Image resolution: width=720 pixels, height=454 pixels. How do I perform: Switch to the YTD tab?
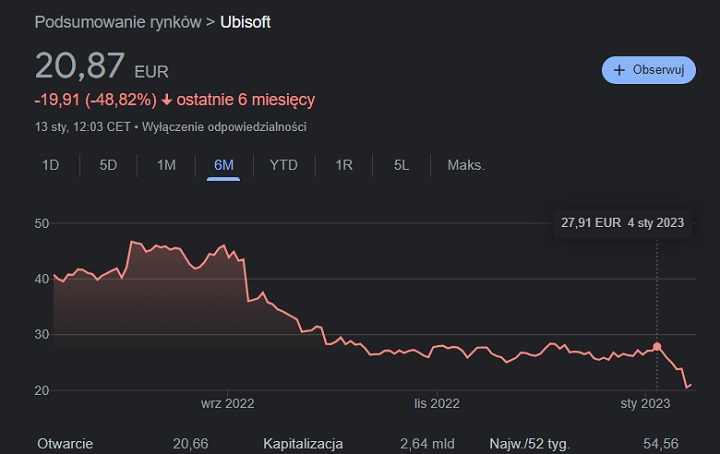pyautogui.click(x=283, y=165)
